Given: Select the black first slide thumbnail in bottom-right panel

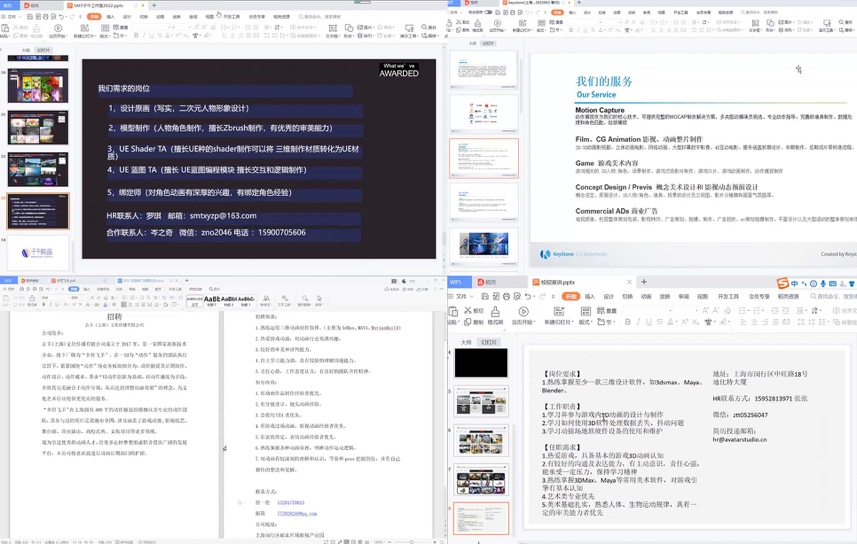Looking at the screenshot, I should point(481,363).
